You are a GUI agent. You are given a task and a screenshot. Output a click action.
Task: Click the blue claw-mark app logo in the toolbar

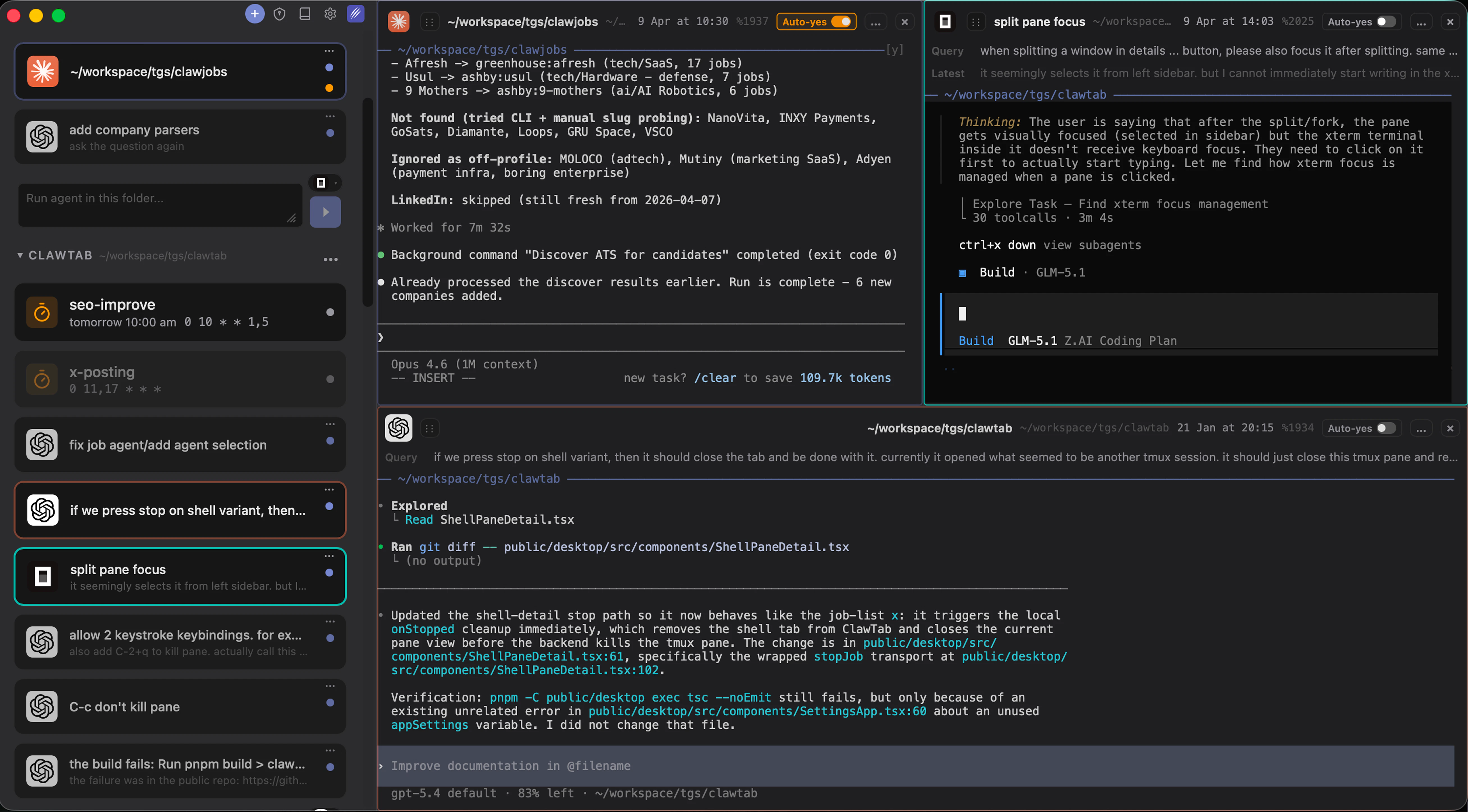coord(356,14)
